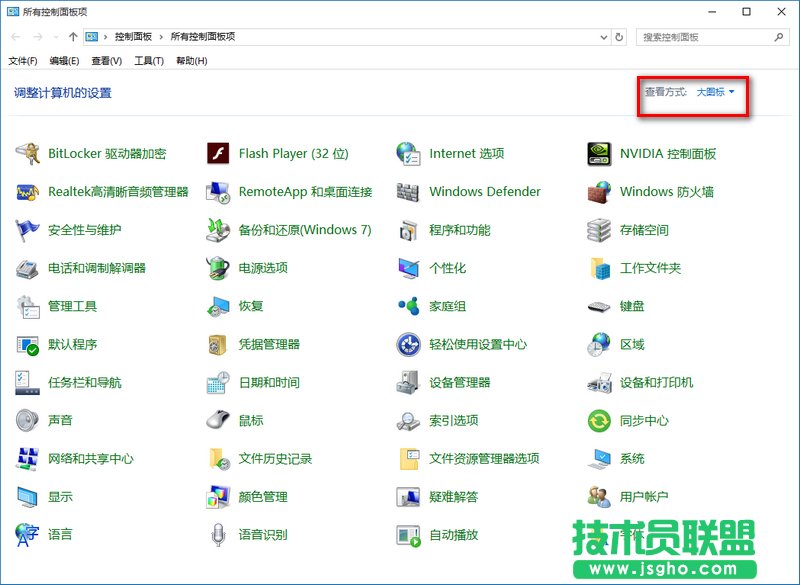Launch Windows Defender from Control Panel
Screen dimensions: 800x585
tap(484, 191)
